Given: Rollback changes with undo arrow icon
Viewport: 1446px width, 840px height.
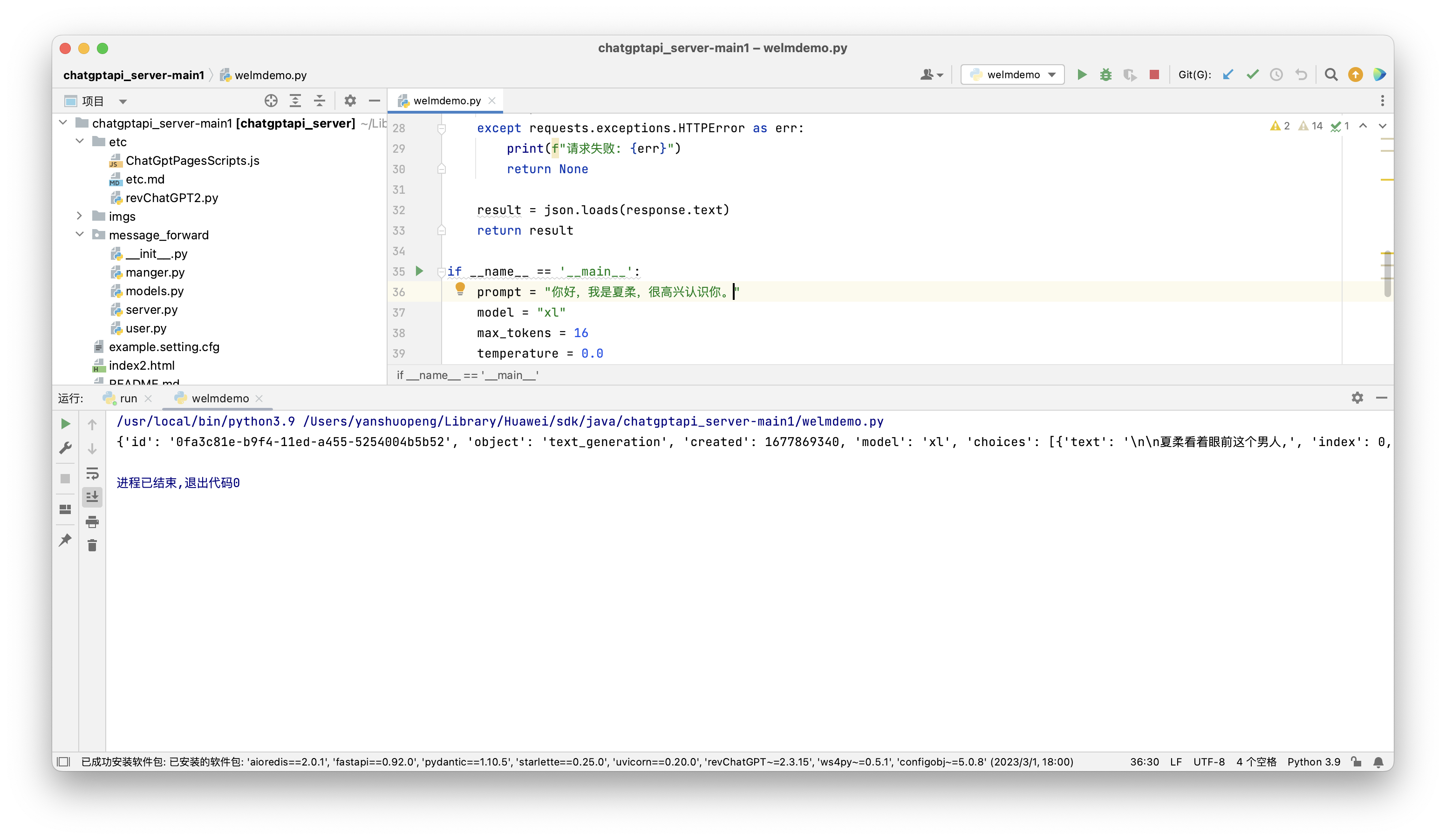Looking at the screenshot, I should [1301, 75].
